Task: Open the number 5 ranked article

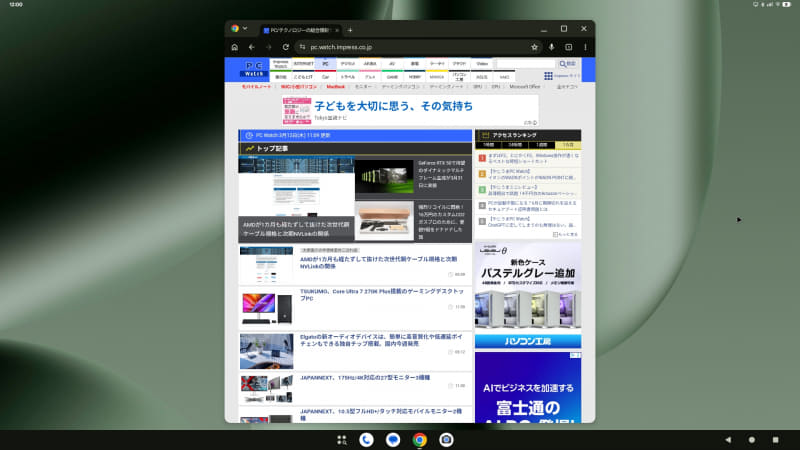Action: click(528, 221)
